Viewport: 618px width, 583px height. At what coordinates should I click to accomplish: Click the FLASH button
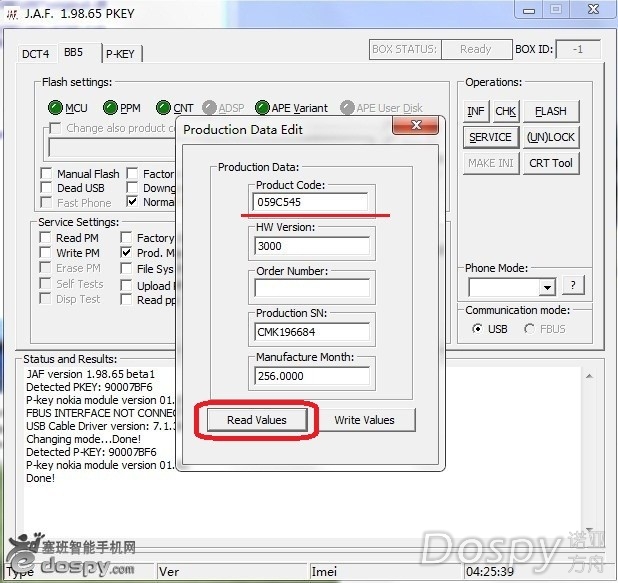(x=551, y=111)
